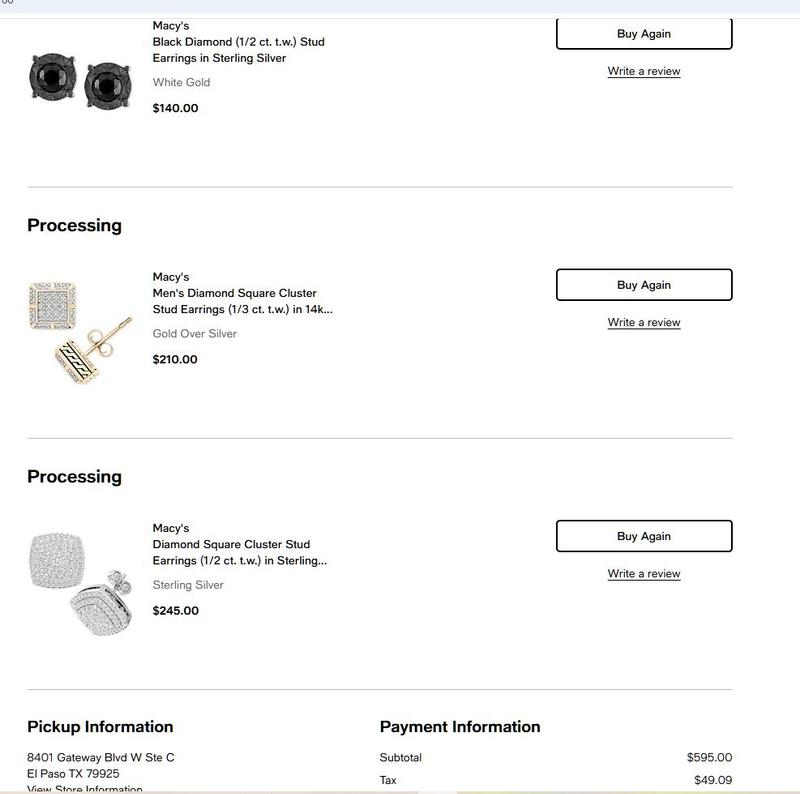Viewport: 800px width, 794px height.
Task: Click the Payment Information heading
Action: pos(460,727)
